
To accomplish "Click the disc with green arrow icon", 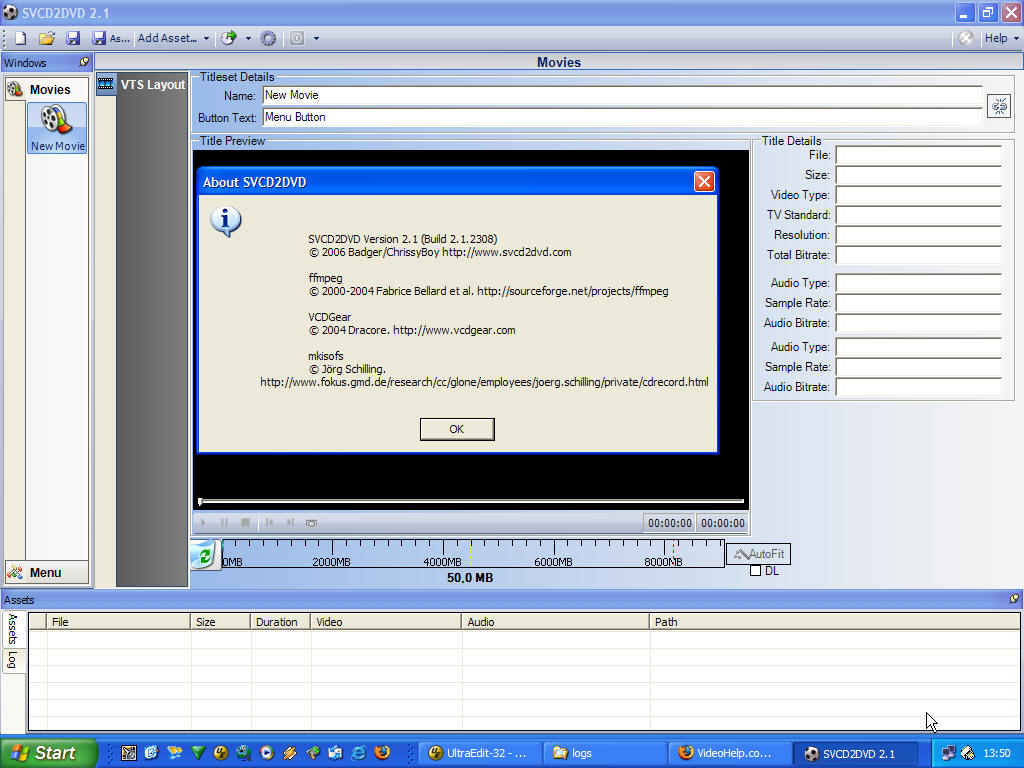I will 229,39.
